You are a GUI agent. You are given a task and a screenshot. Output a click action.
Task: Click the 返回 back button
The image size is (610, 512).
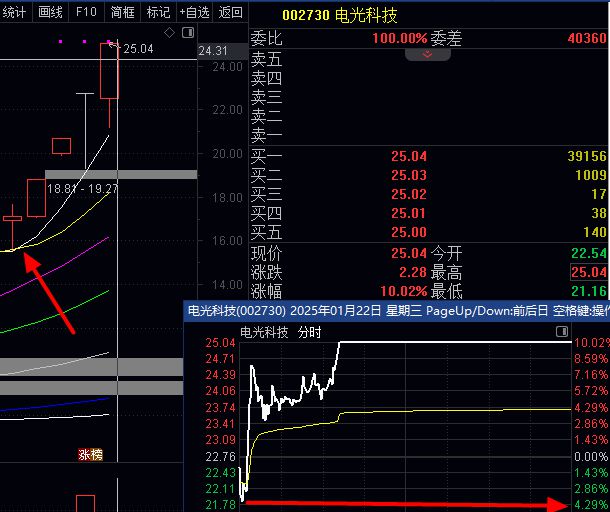(230, 12)
